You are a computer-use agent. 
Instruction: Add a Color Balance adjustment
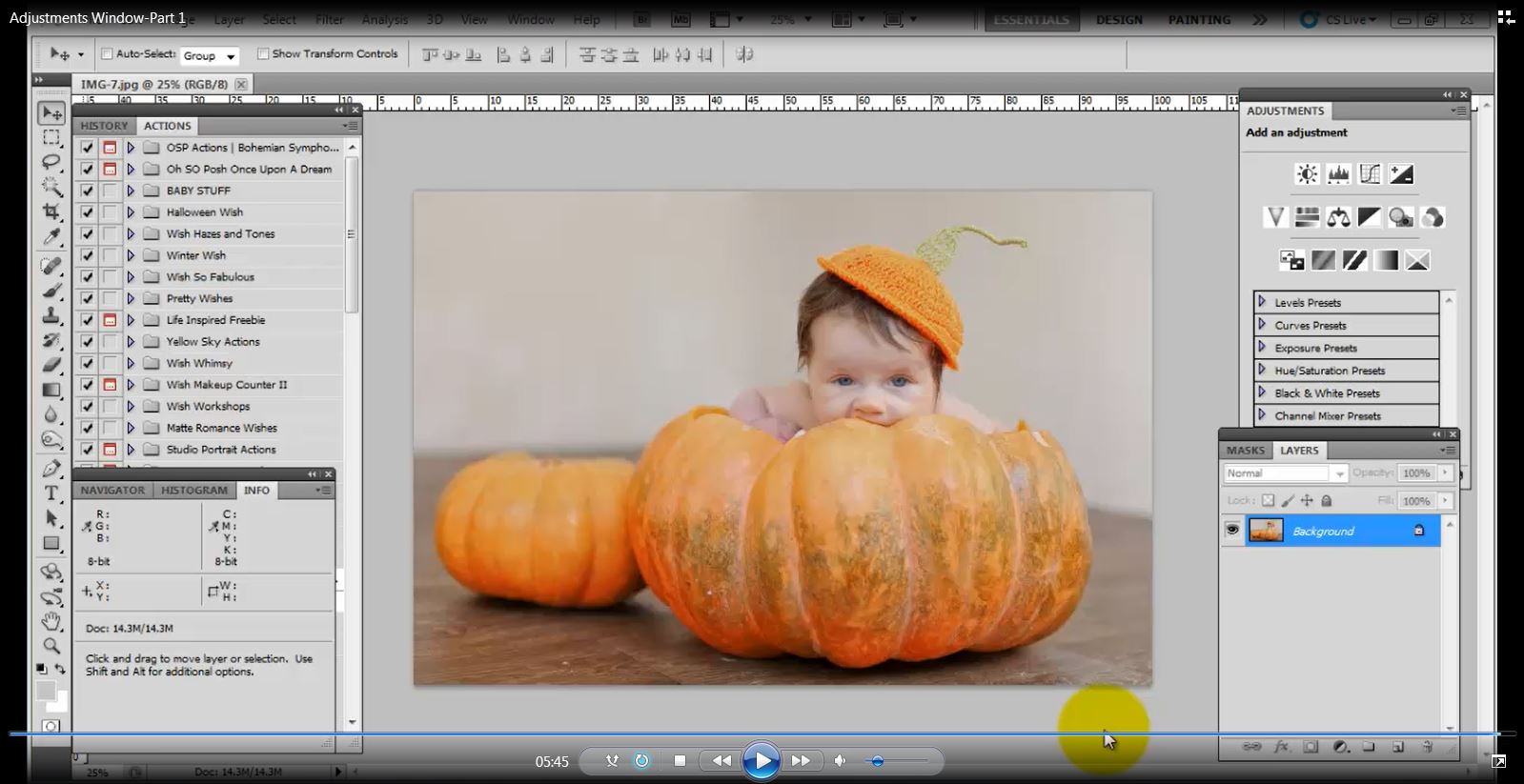(x=1338, y=217)
